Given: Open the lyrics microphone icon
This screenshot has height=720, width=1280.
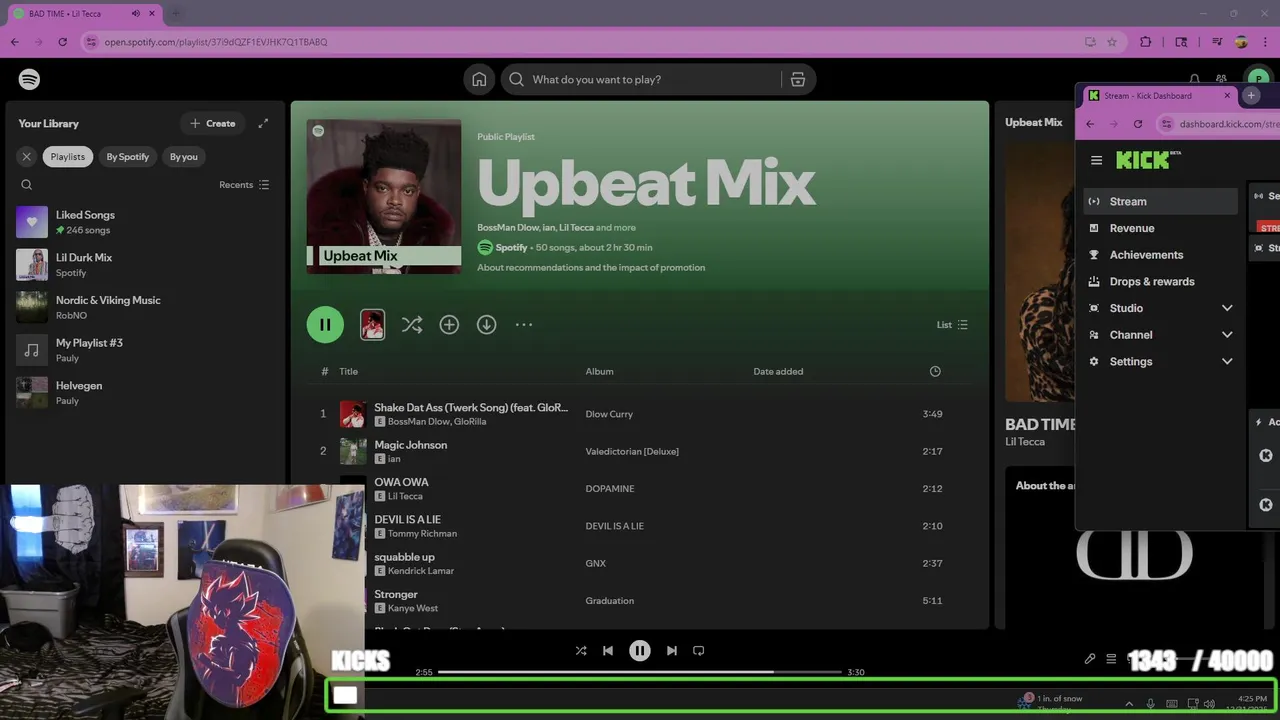Looking at the screenshot, I should 1090,659.
